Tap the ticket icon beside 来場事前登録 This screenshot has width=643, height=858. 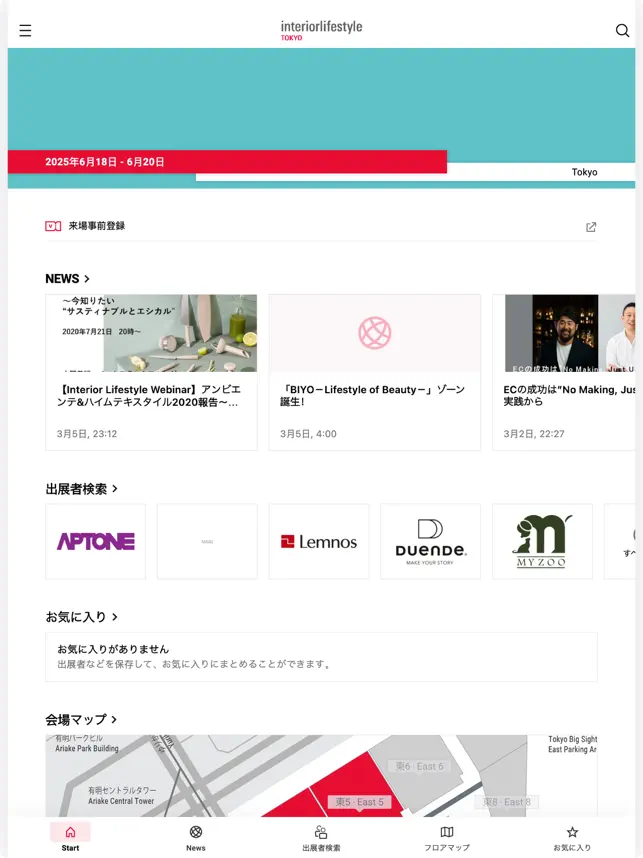[53, 226]
